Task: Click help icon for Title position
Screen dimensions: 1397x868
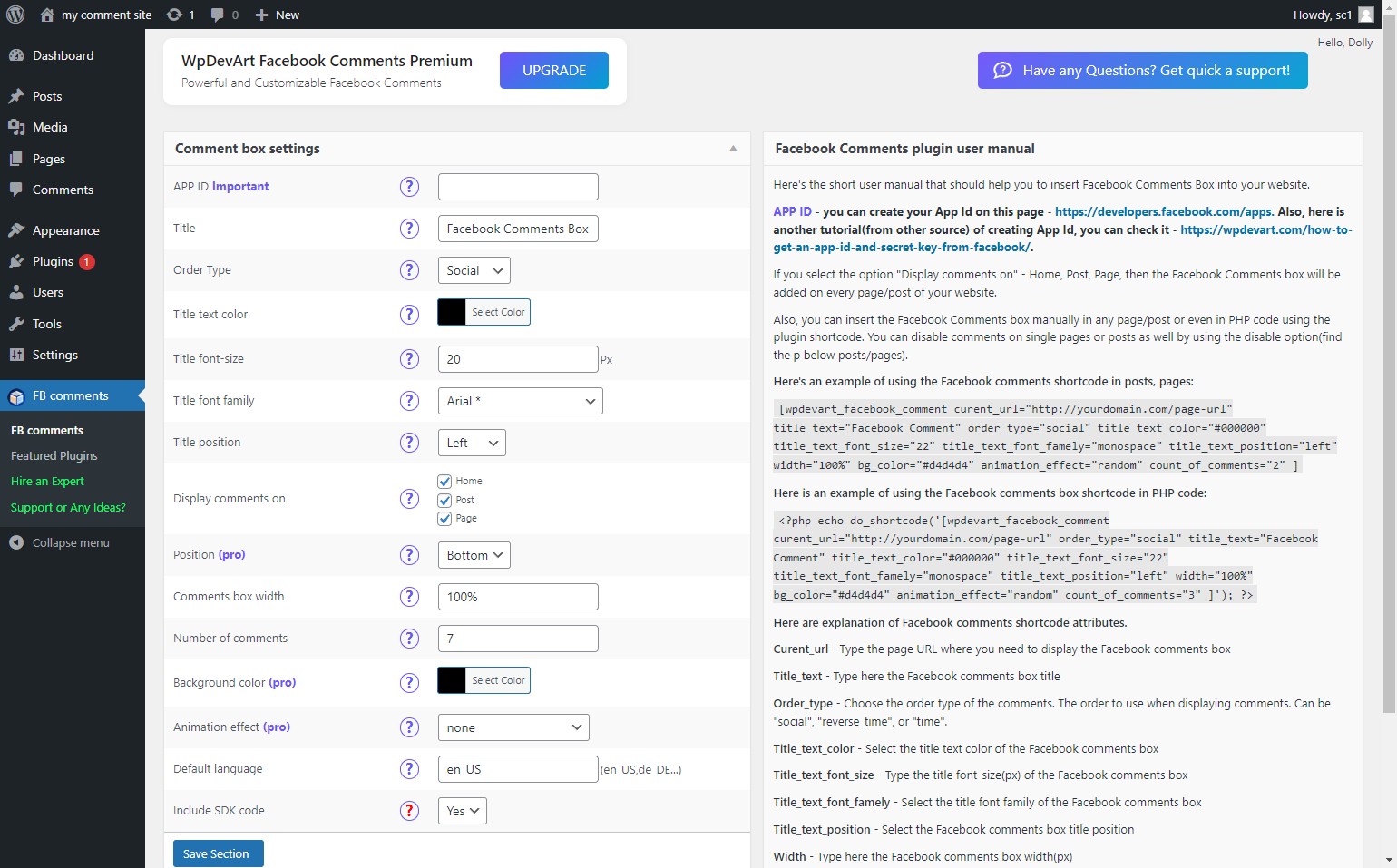Action: pyautogui.click(x=410, y=443)
